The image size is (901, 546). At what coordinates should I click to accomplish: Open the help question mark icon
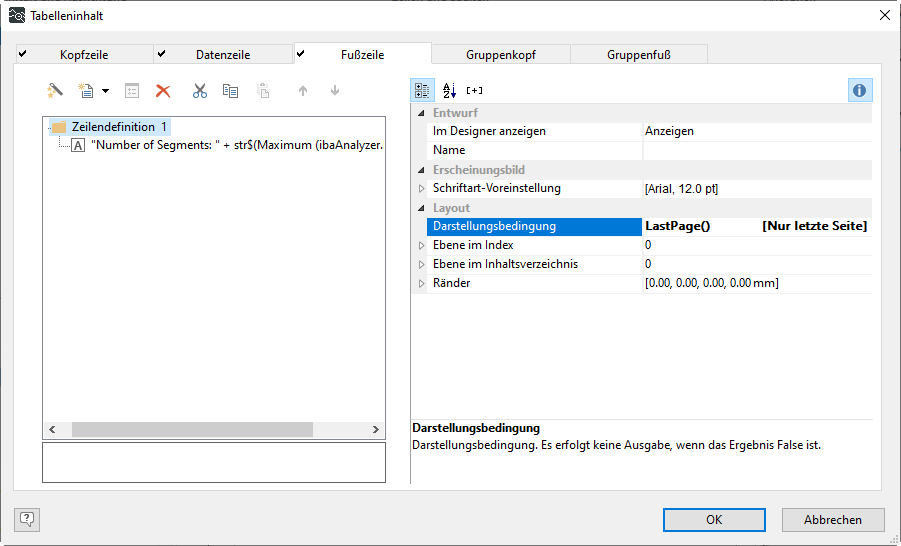(x=27, y=519)
